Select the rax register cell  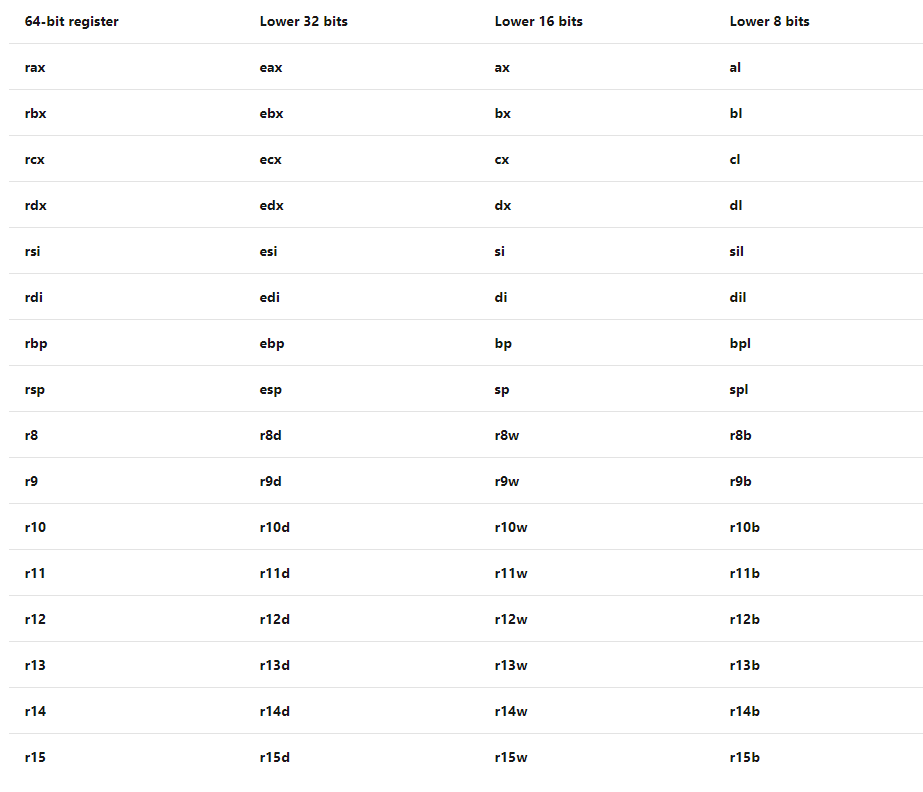pos(35,67)
